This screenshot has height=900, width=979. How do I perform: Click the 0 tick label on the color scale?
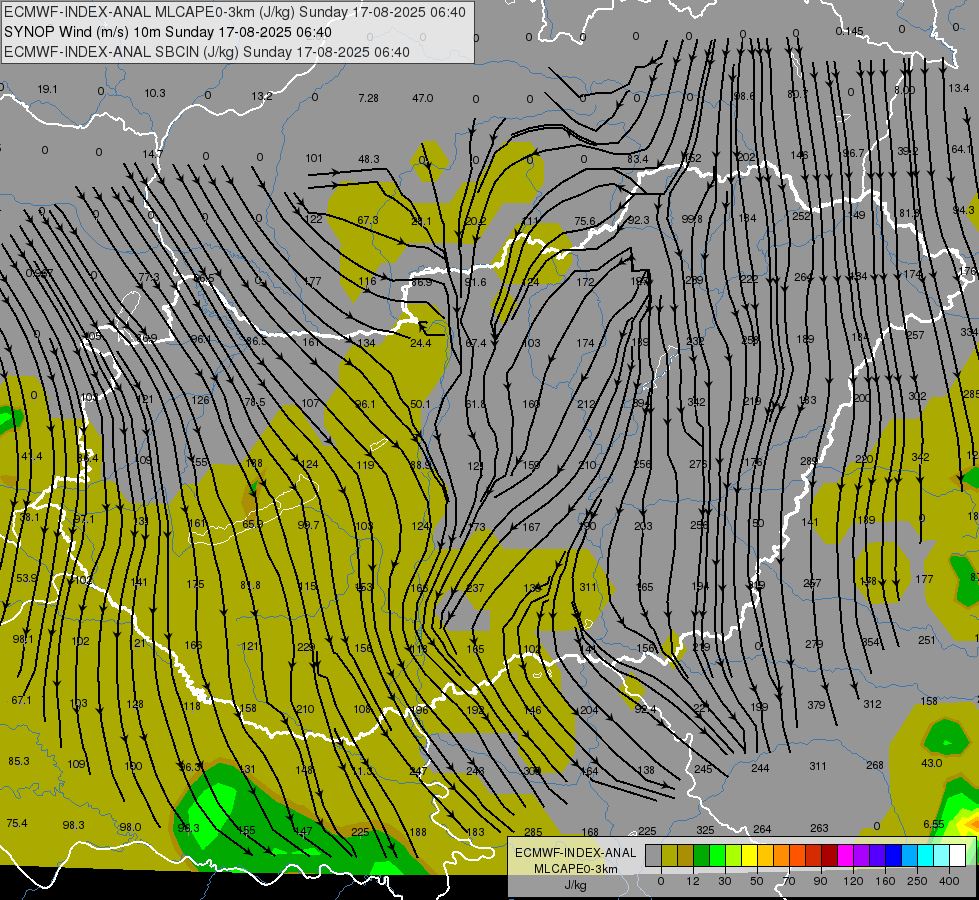[661, 881]
